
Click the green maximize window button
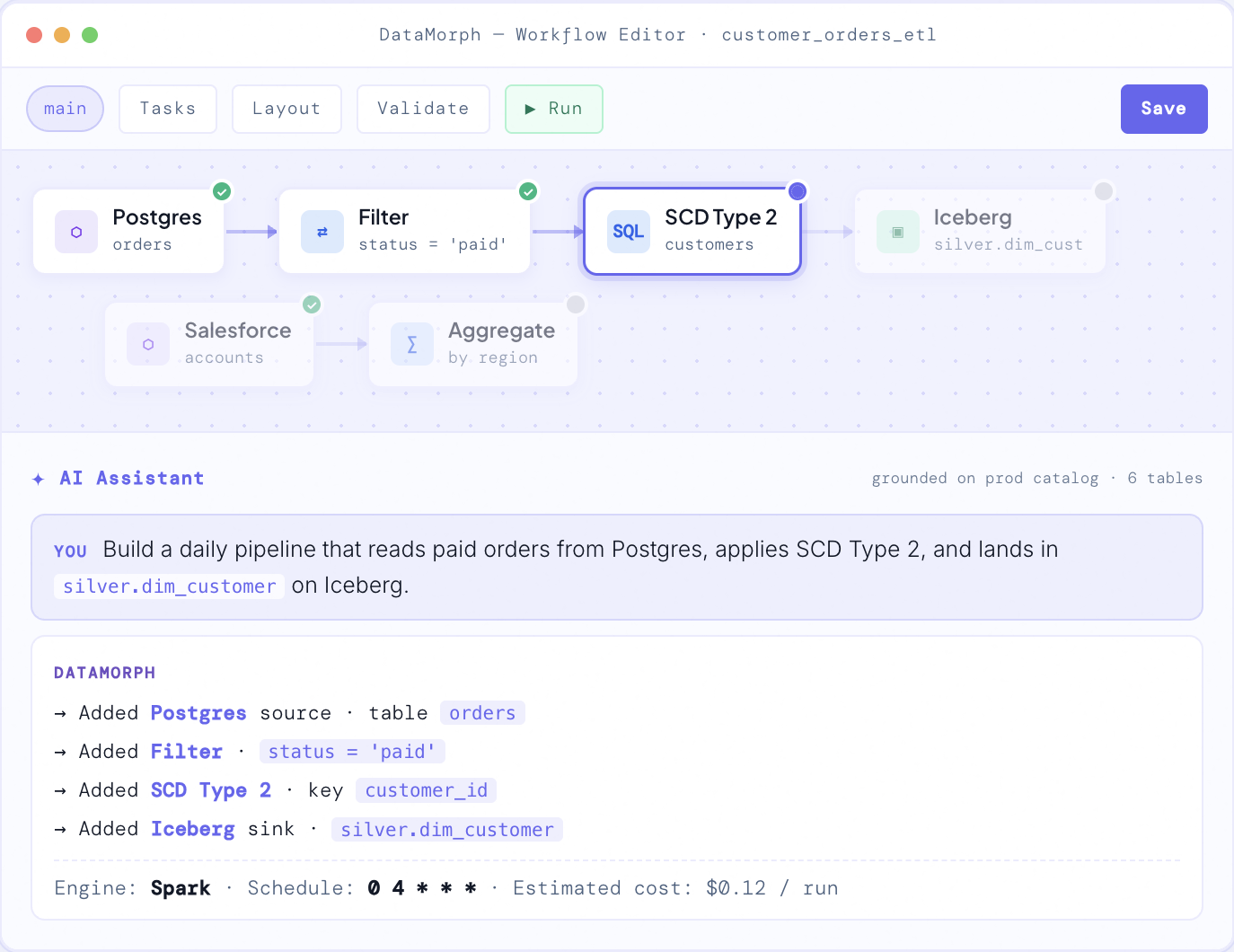[90, 35]
